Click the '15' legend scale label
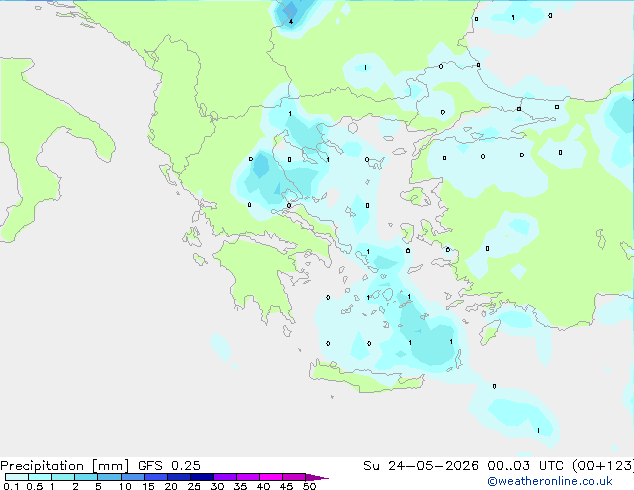634x490 pixels. point(148,486)
